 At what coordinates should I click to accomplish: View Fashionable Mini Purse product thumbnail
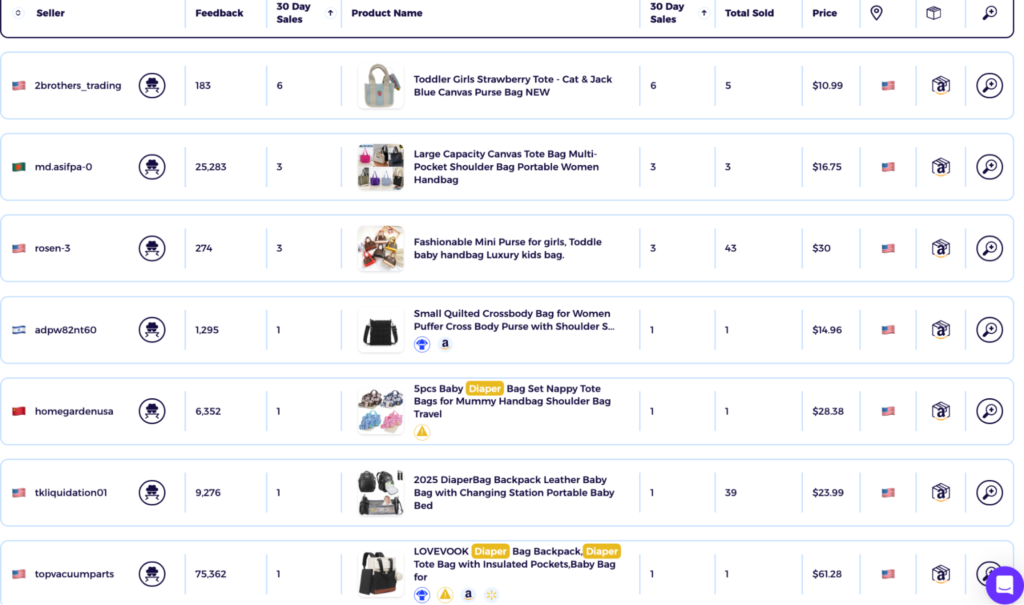tap(381, 248)
